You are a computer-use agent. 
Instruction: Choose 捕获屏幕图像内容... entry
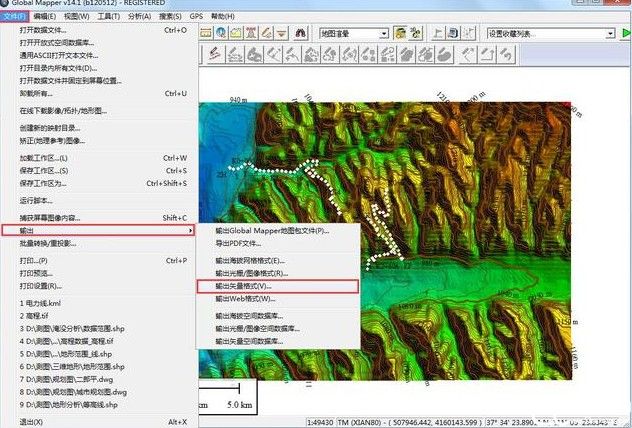99,218
